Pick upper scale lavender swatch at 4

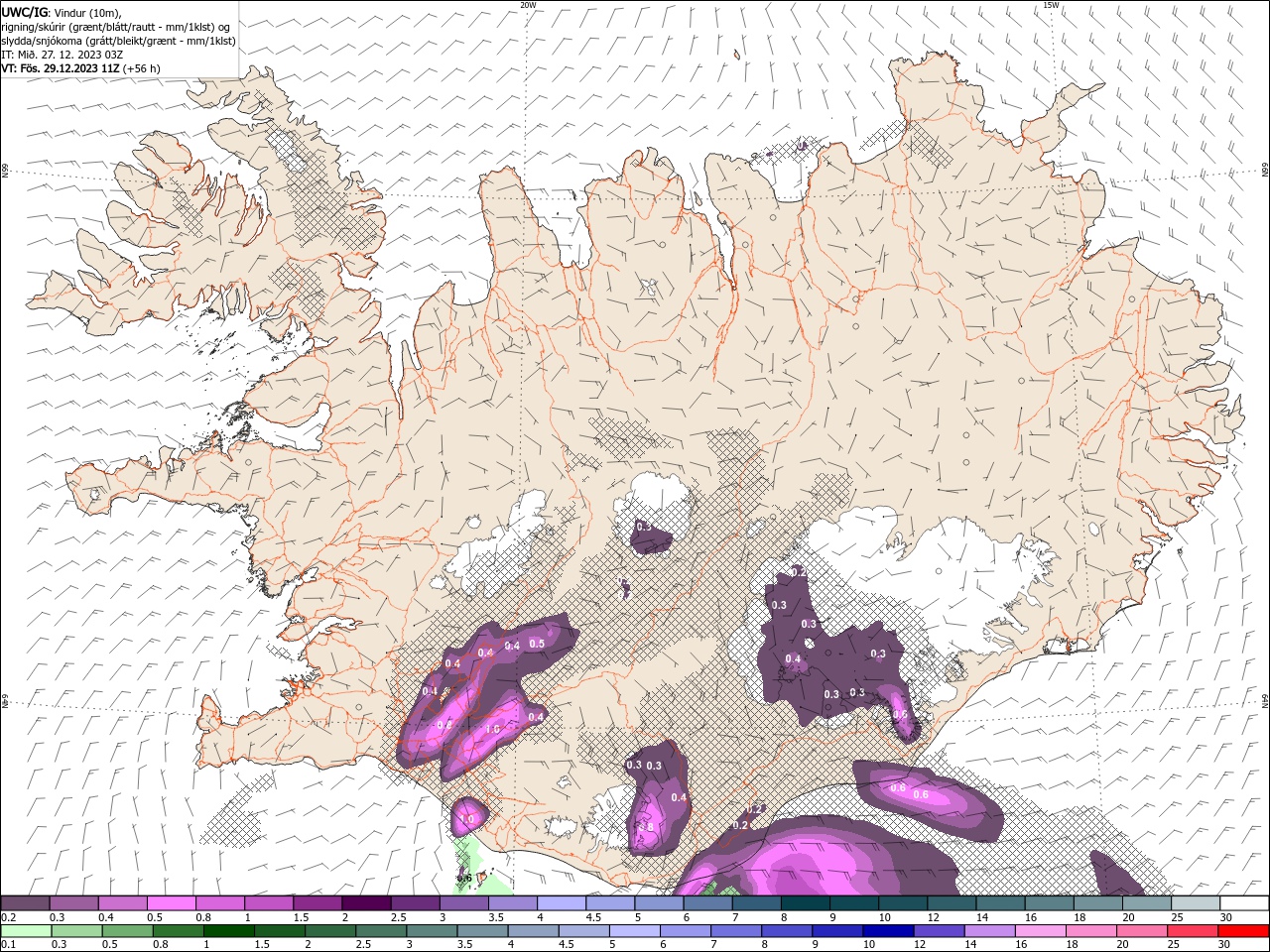click(x=561, y=903)
